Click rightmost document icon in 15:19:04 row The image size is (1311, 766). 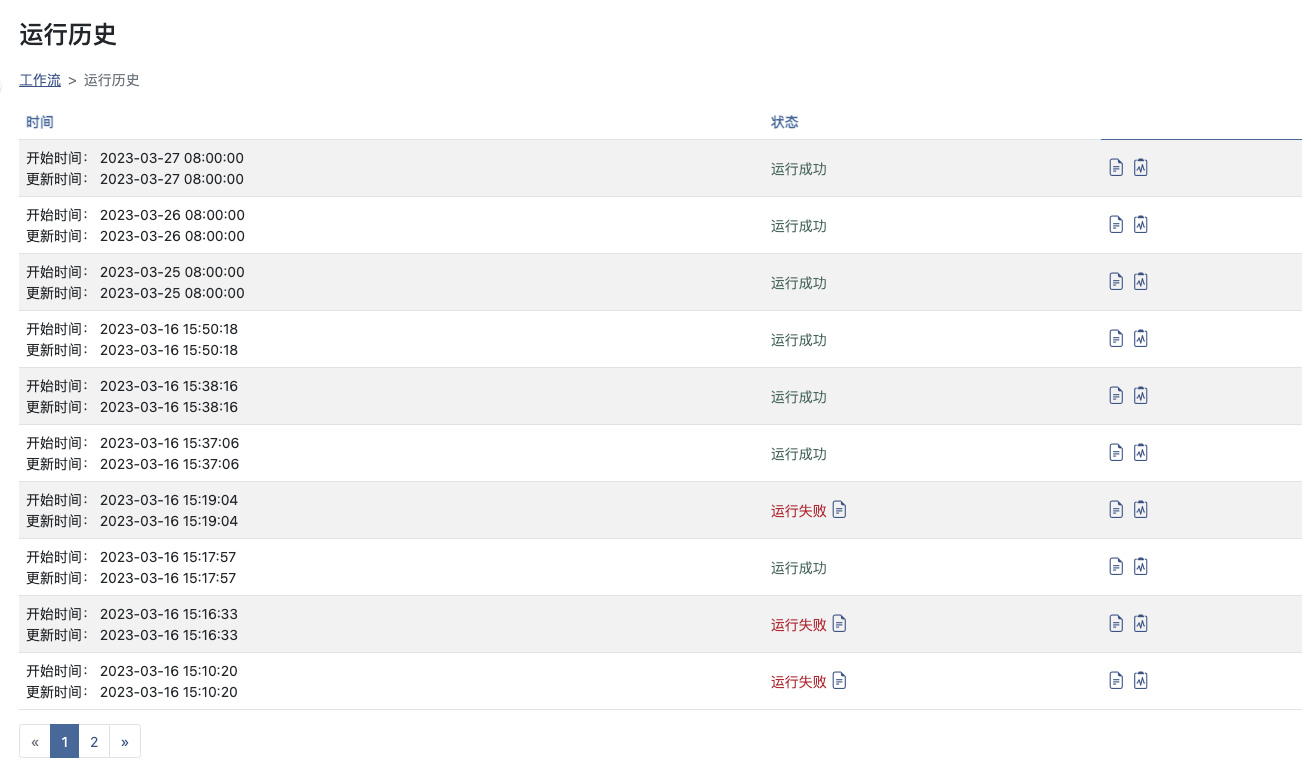pyautogui.click(x=1116, y=509)
